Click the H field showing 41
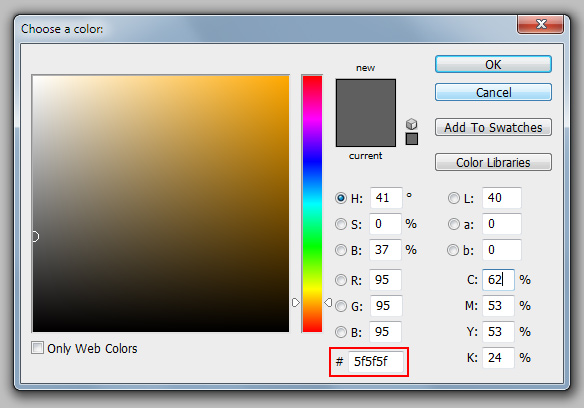This screenshot has height=408, width=584. click(386, 197)
